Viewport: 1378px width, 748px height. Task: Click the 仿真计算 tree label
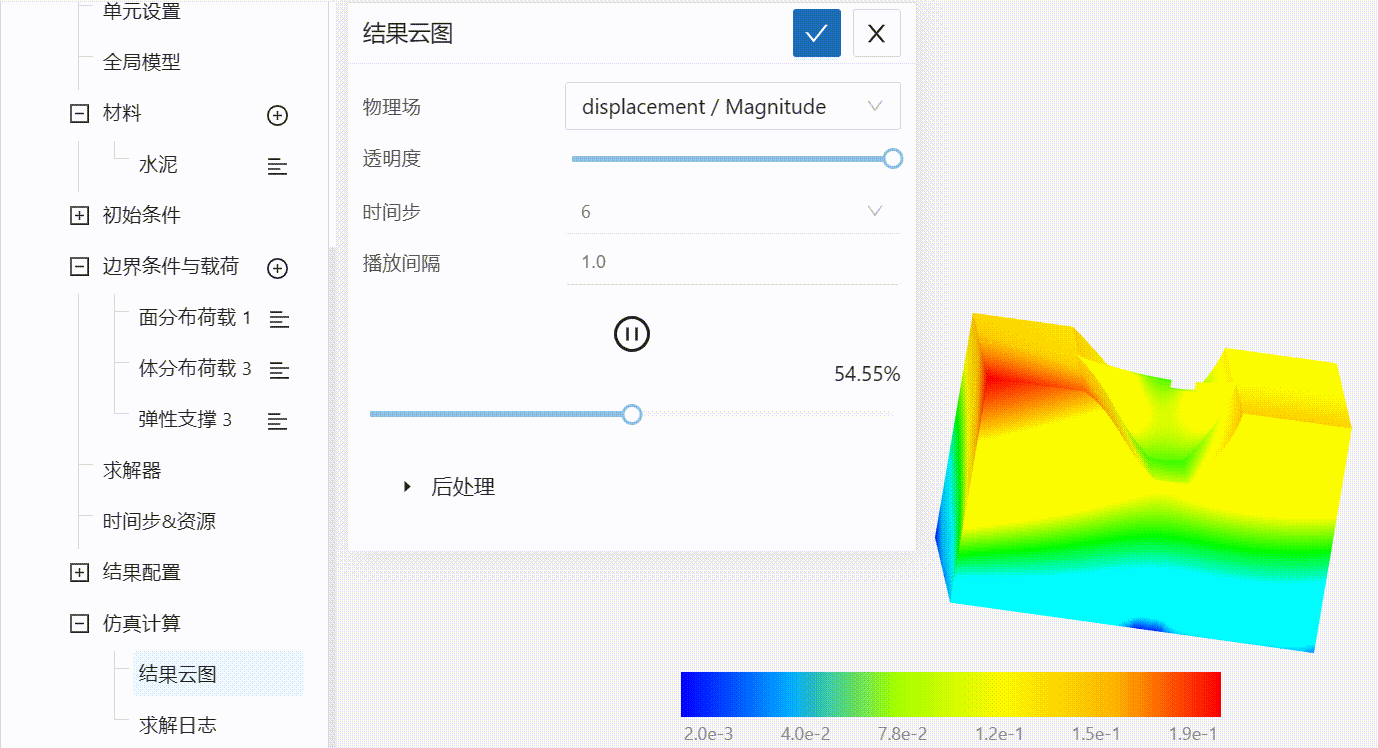(x=142, y=624)
